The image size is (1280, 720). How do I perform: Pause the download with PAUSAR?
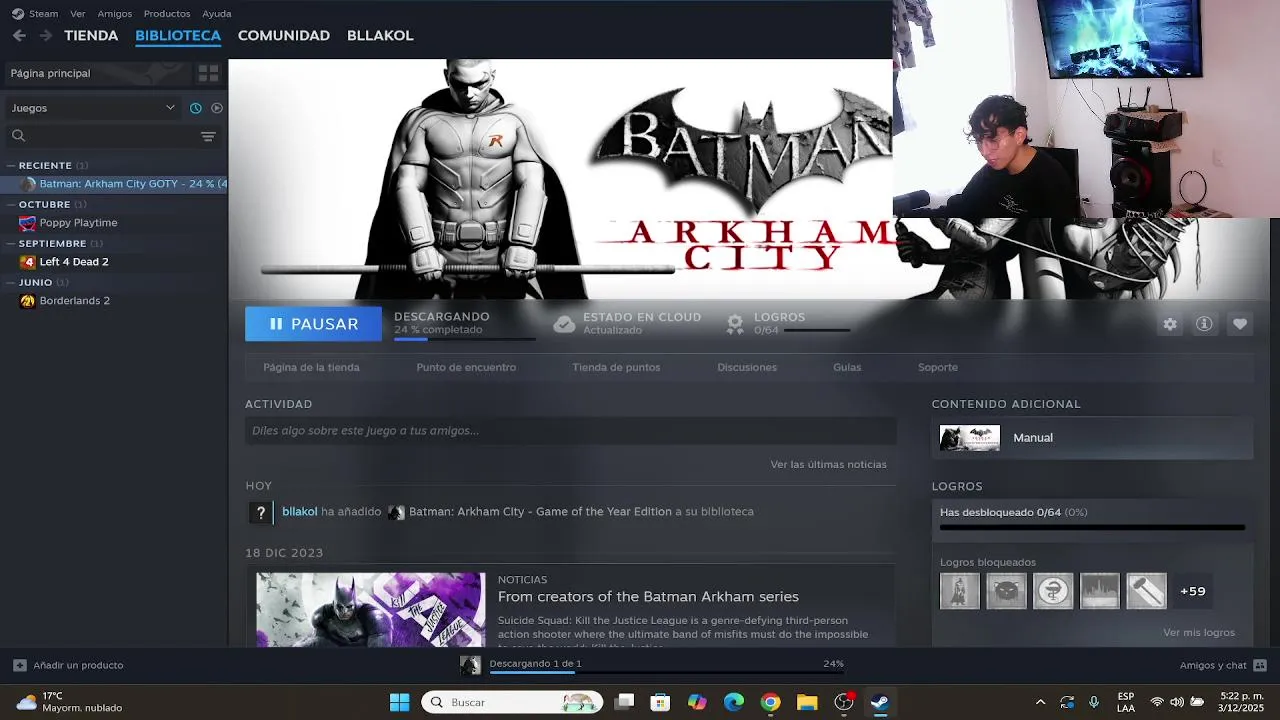coord(313,324)
